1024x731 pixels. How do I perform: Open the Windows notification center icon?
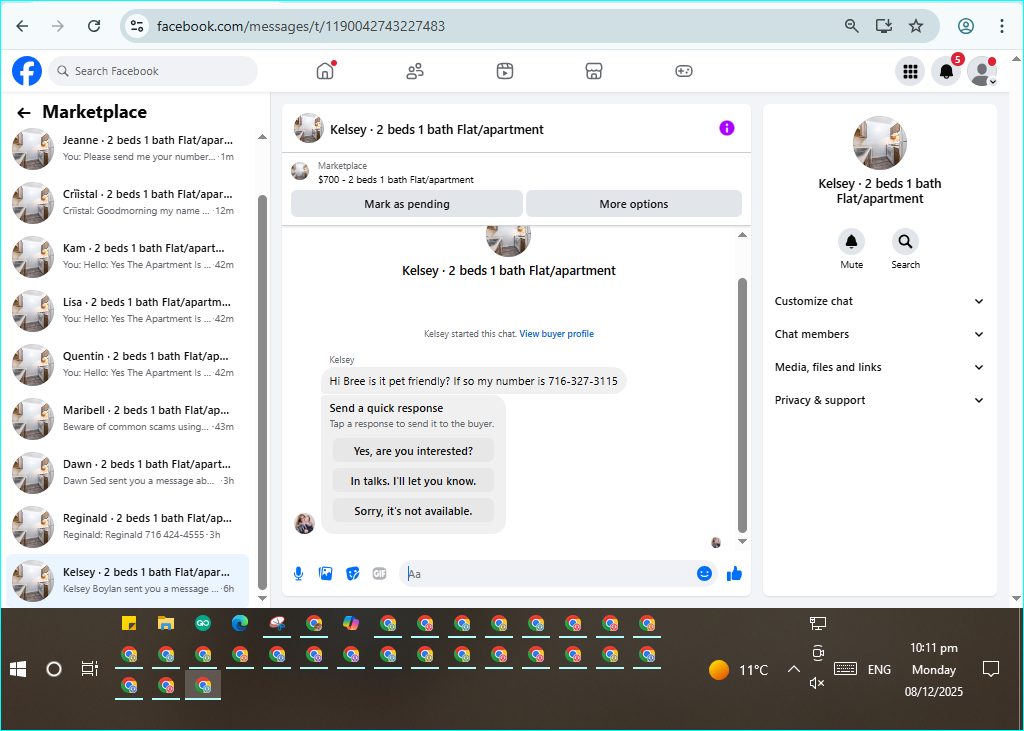click(x=991, y=669)
